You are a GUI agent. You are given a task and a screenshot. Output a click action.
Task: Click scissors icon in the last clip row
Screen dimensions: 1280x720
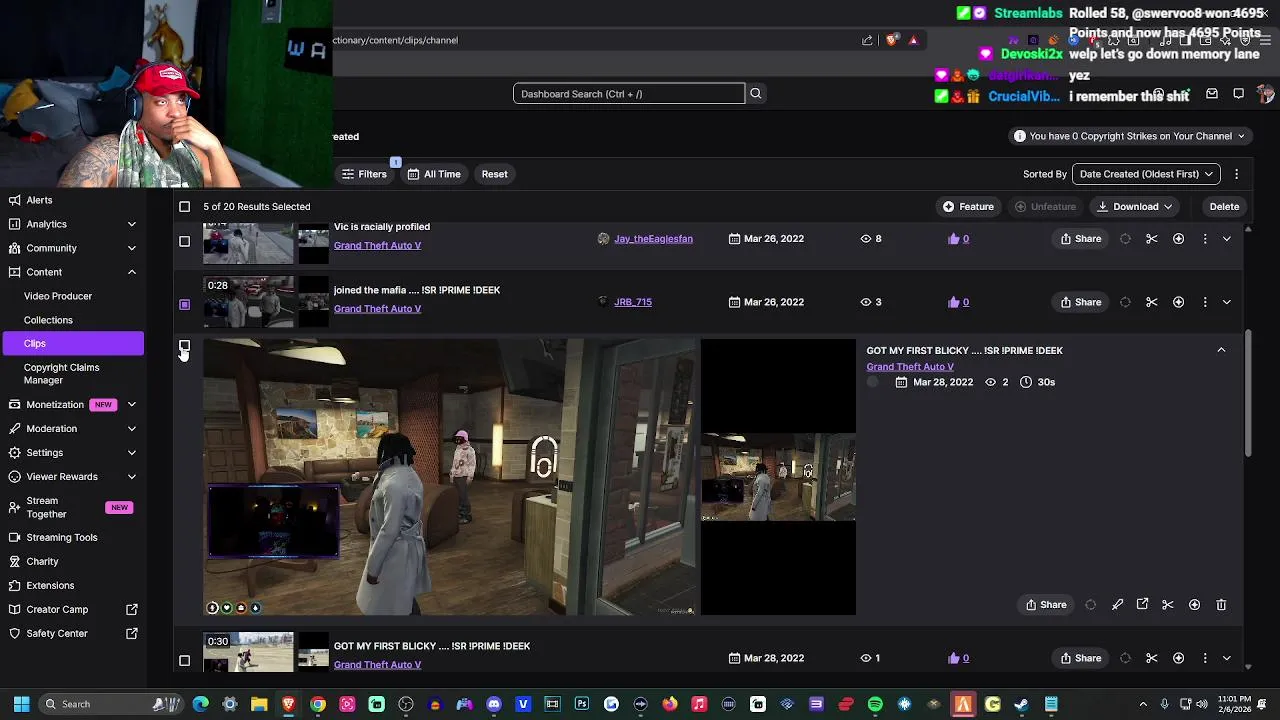[1152, 658]
